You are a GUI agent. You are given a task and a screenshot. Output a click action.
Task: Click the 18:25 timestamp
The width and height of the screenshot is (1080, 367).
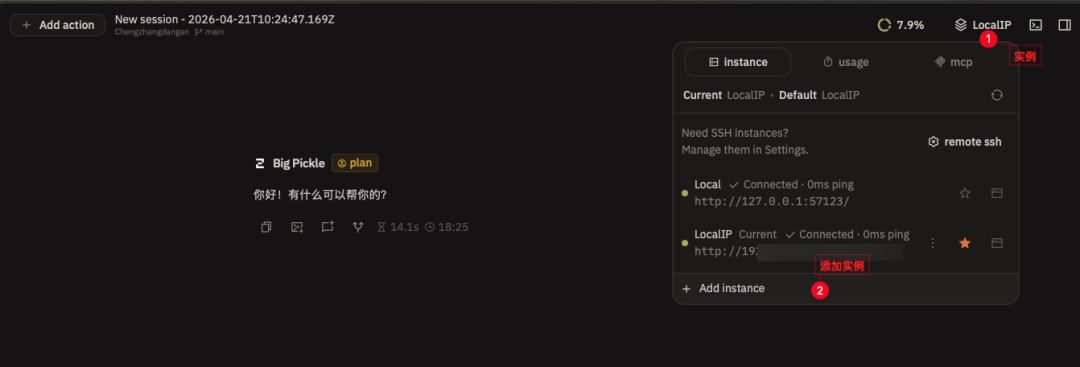(x=446, y=227)
